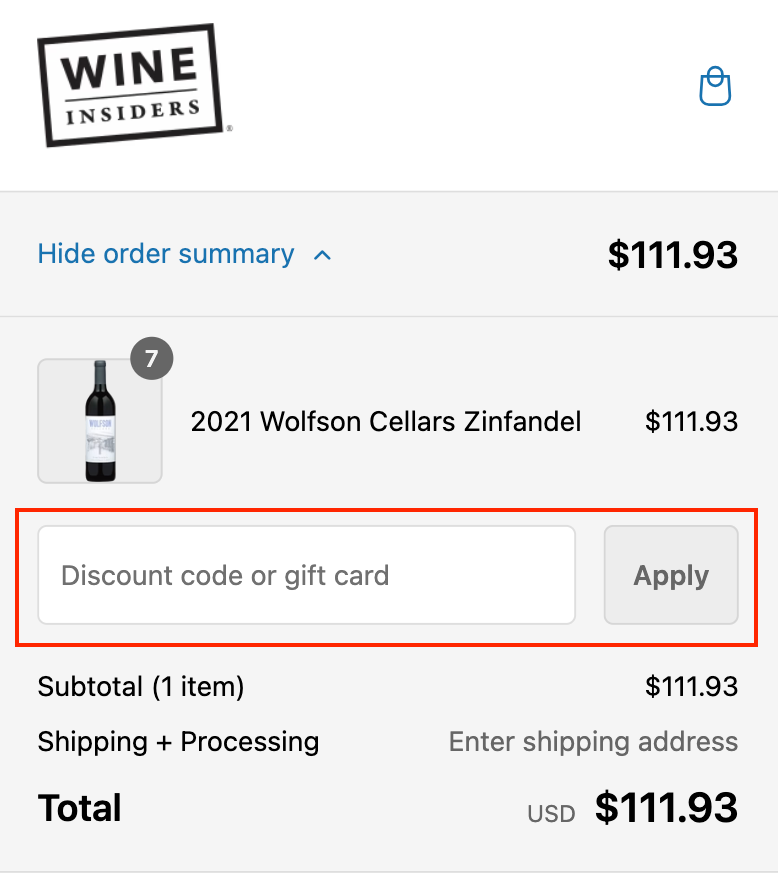The width and height of the screenshot is (778, 884).
Task: Click the USD currency indicator
Action: coord(551,813)
